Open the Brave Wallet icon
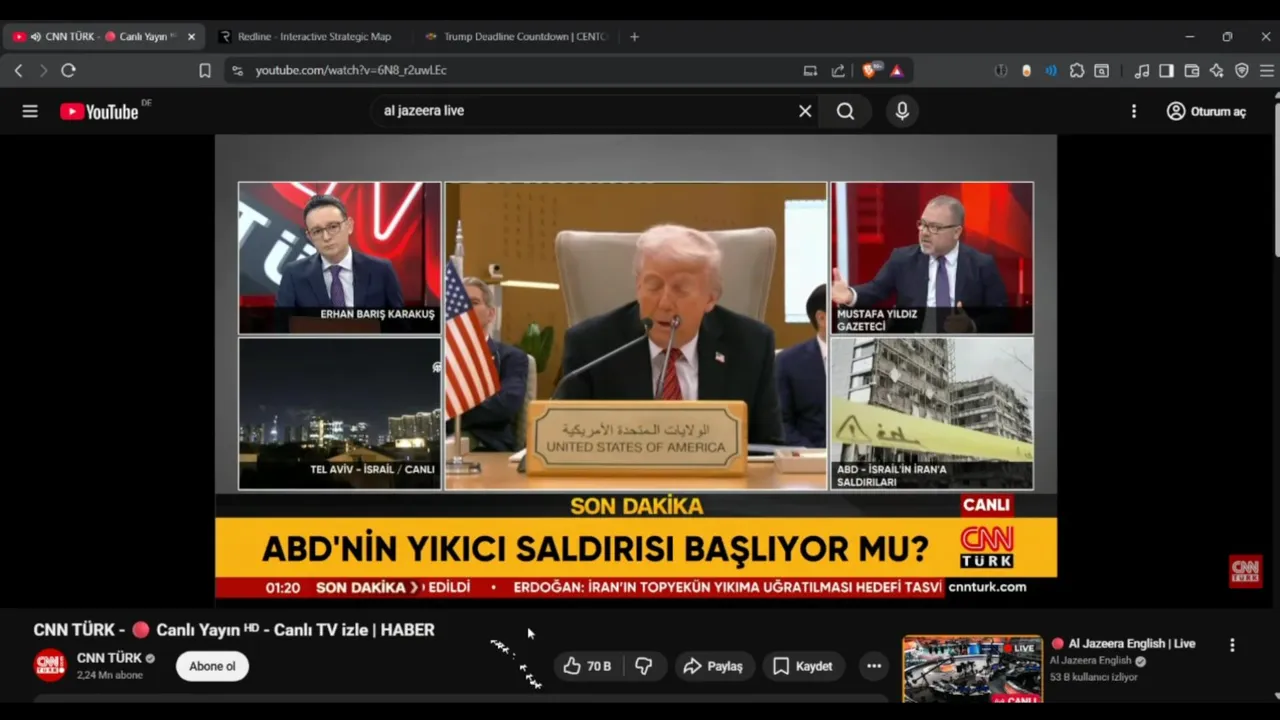 (1191, 70)
